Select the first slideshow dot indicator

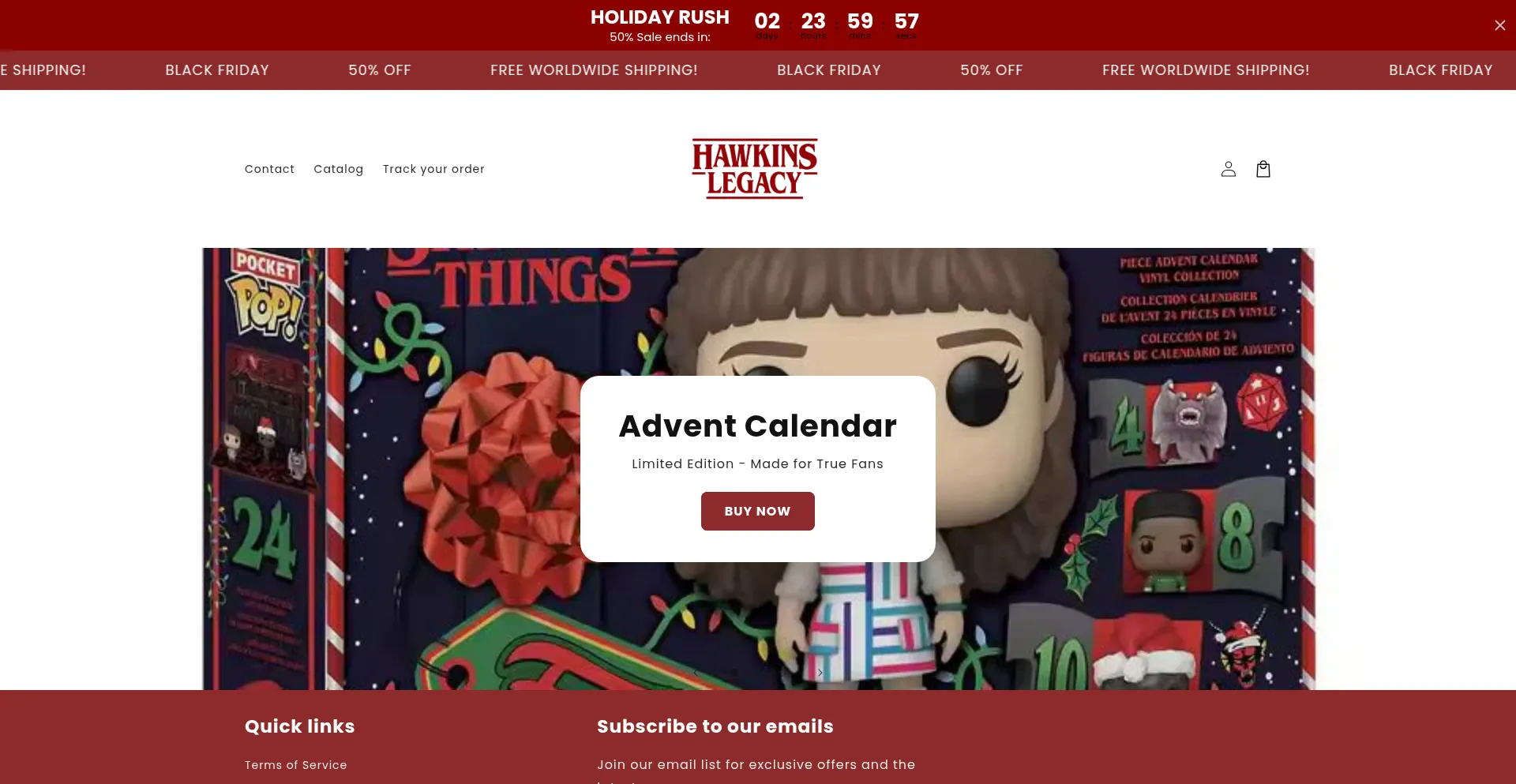coord(734,672)
